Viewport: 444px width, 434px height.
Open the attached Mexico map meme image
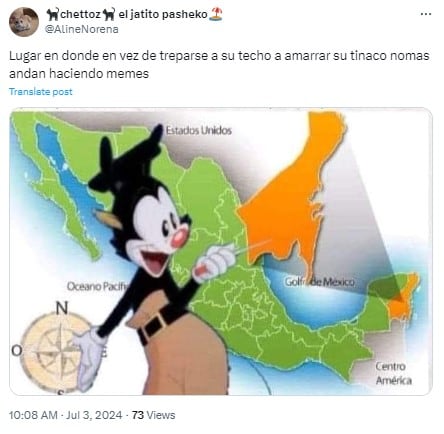pyautogui.click(x=221, y=251)
